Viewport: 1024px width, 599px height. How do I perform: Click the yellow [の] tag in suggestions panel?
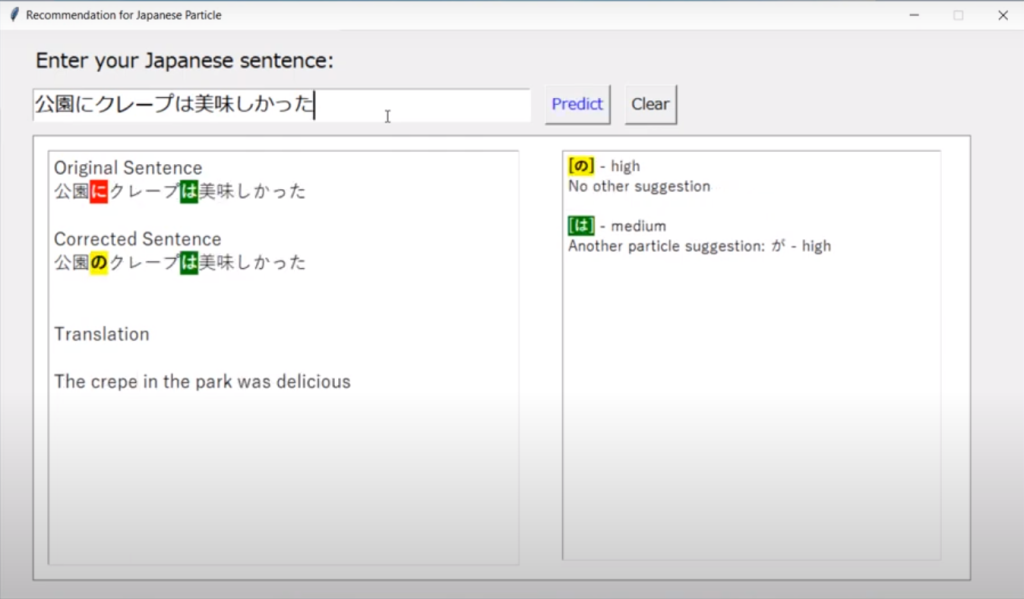(x=581, y=166)
